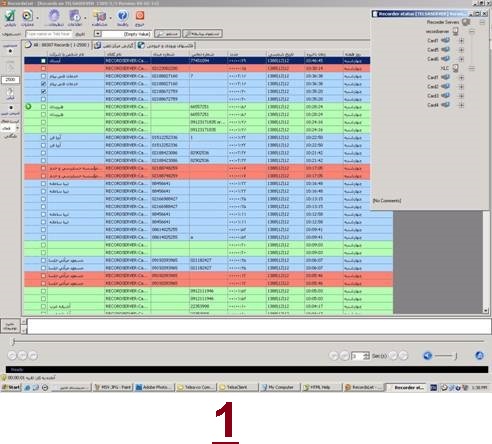This screenshot has height=444, width=492.
Task: Uncheck the fourth row's checked checkbox
Action: 43,84
